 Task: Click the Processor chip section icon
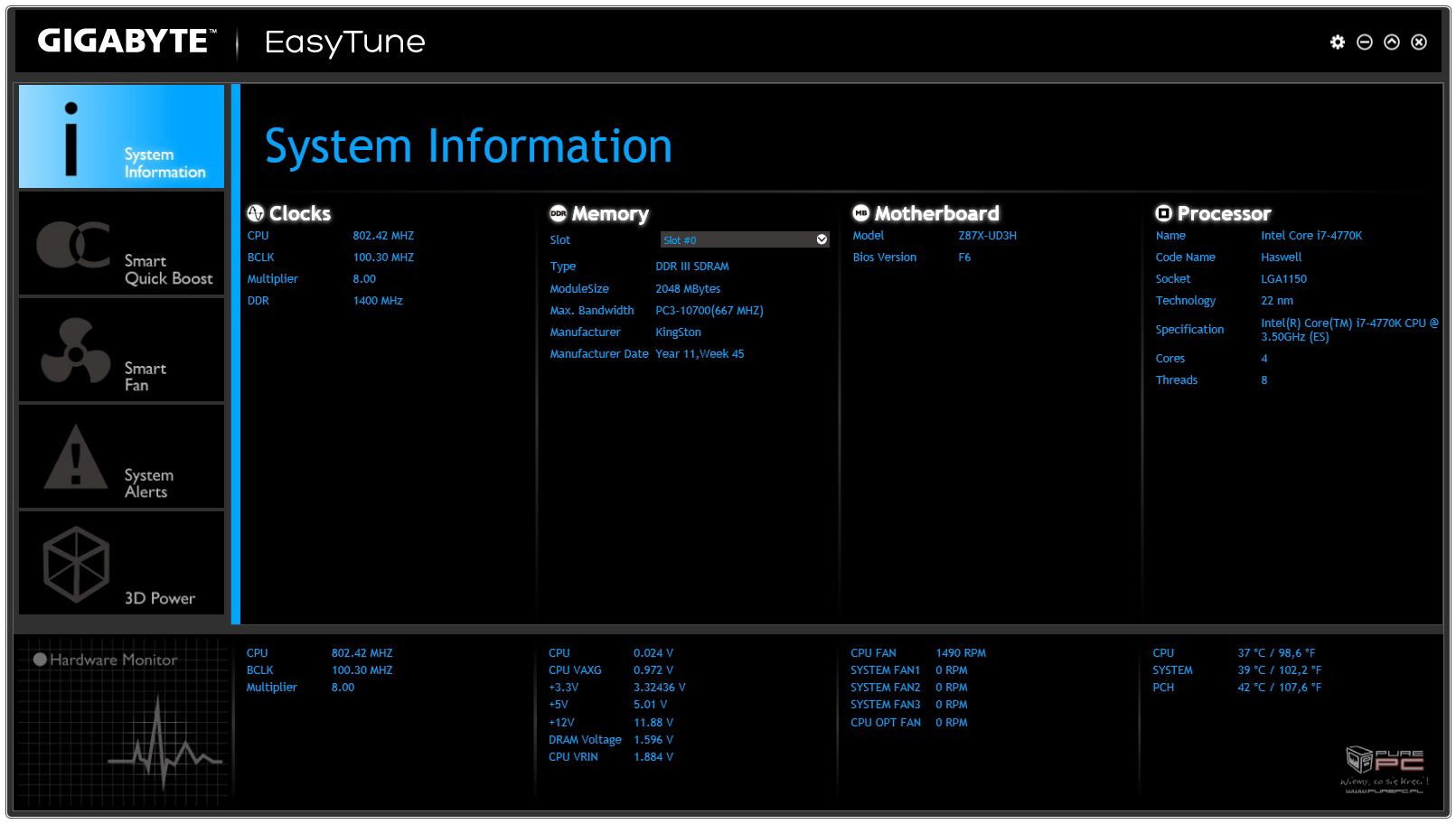[x=1164, y=213]
